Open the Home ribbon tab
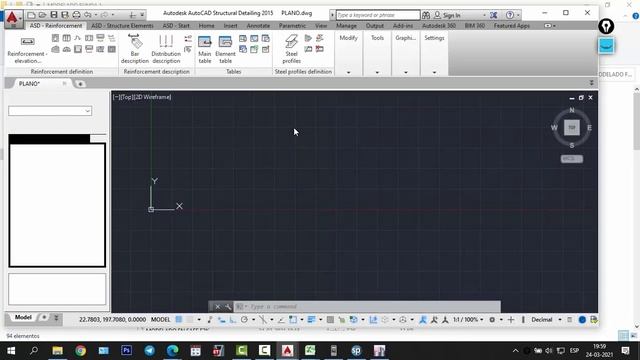The image size is (640, 360). (207, 26)
